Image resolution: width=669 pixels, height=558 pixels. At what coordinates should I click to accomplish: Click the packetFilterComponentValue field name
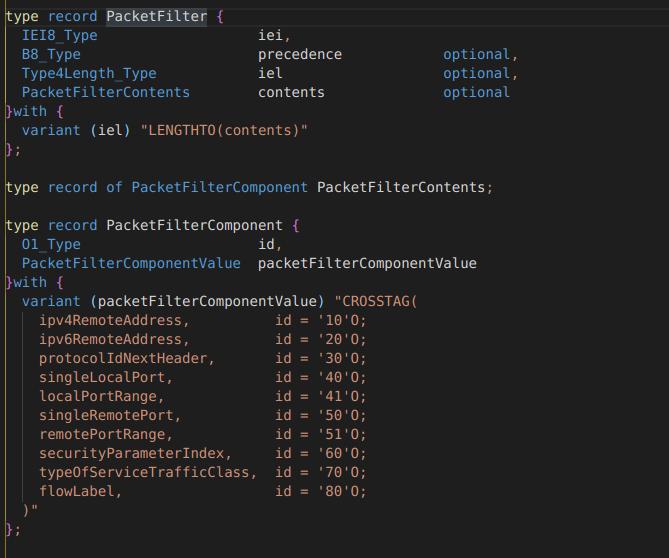pyautogui.click(x=367, y=263)
